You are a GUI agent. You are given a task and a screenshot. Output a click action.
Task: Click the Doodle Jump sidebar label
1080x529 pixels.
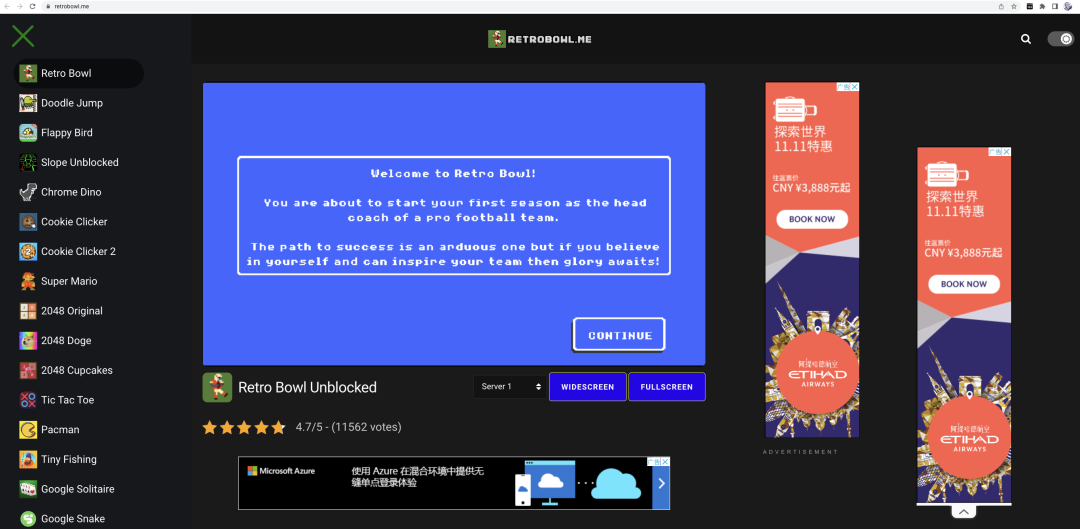click(72, 103)
